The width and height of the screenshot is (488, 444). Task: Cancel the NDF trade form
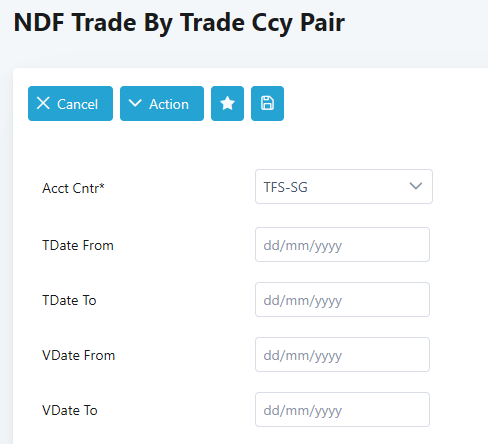point(70,103)
